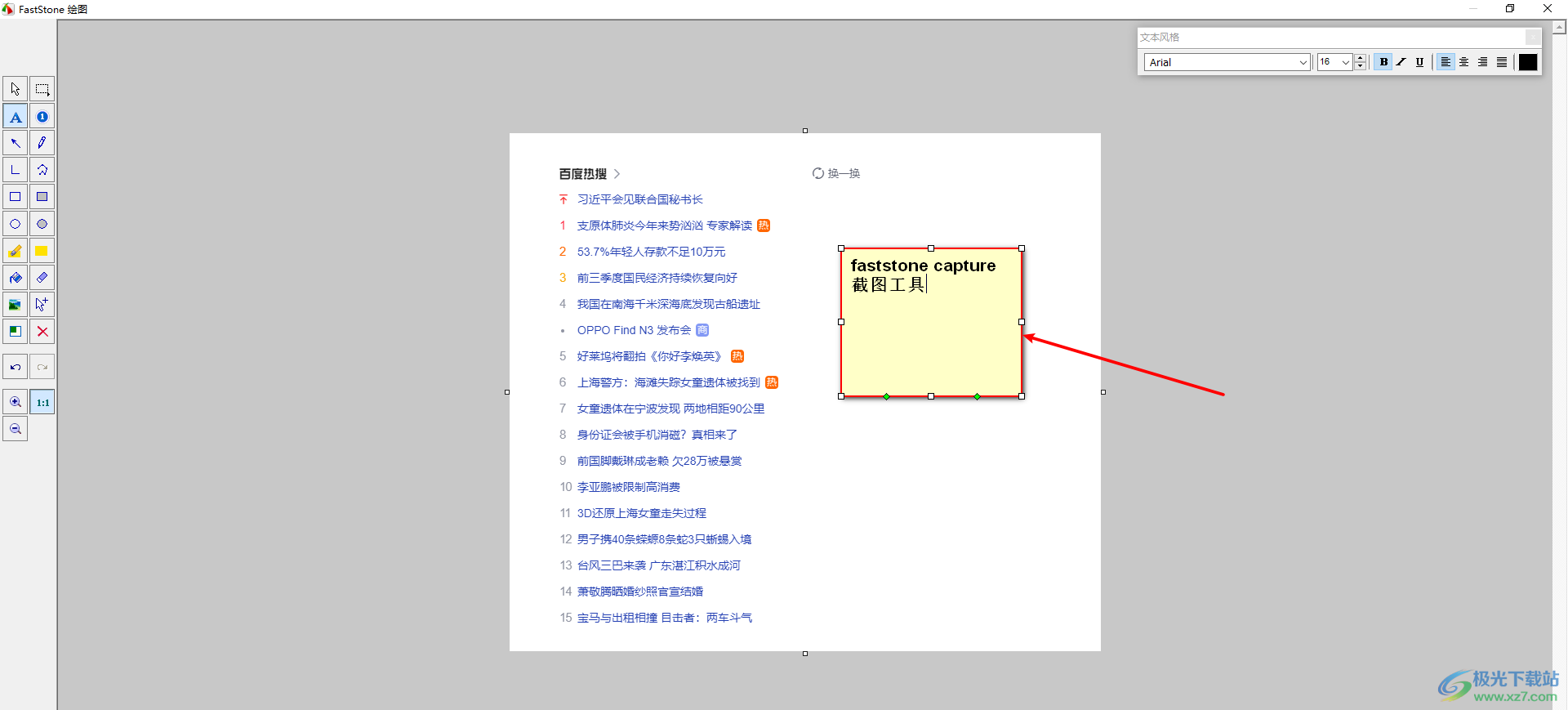Reset zoom to 1:1
The width and height of the screenshot is (1568, 710).
[42, 402]
